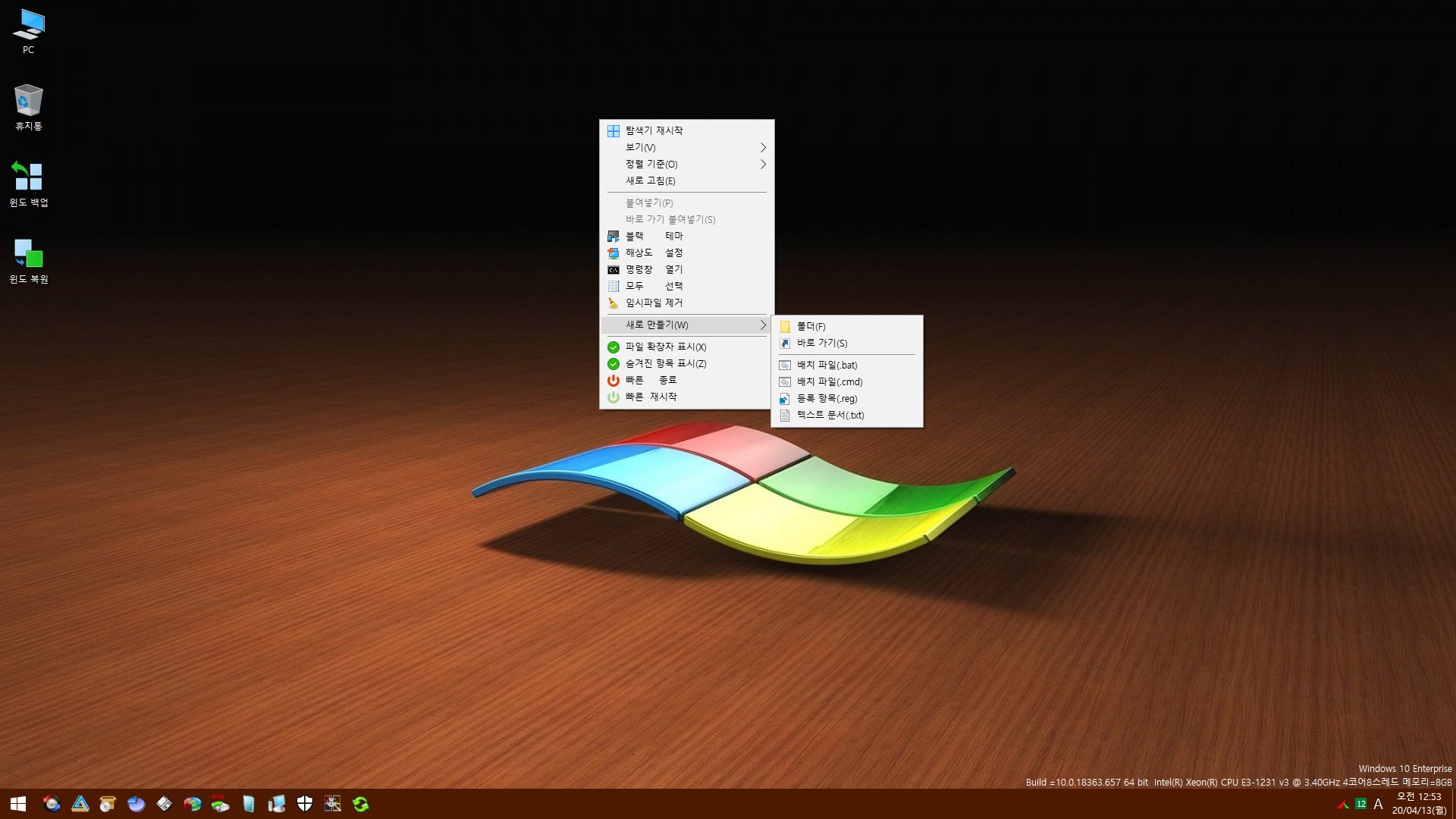Launch the 윈도 백업 desktop shortcut

coord(28,184)
